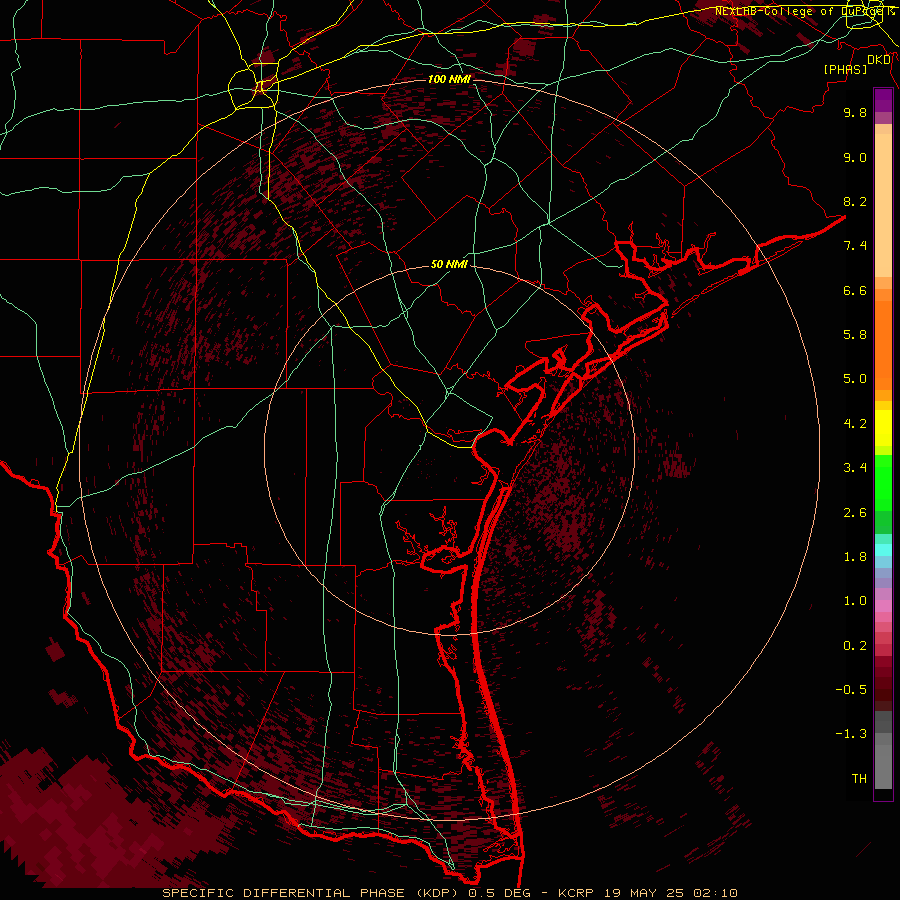The width and height of the screenshot is (900, 900).
Task: Click the '-0.5' scale value
Action: click(x=851, y=690)
